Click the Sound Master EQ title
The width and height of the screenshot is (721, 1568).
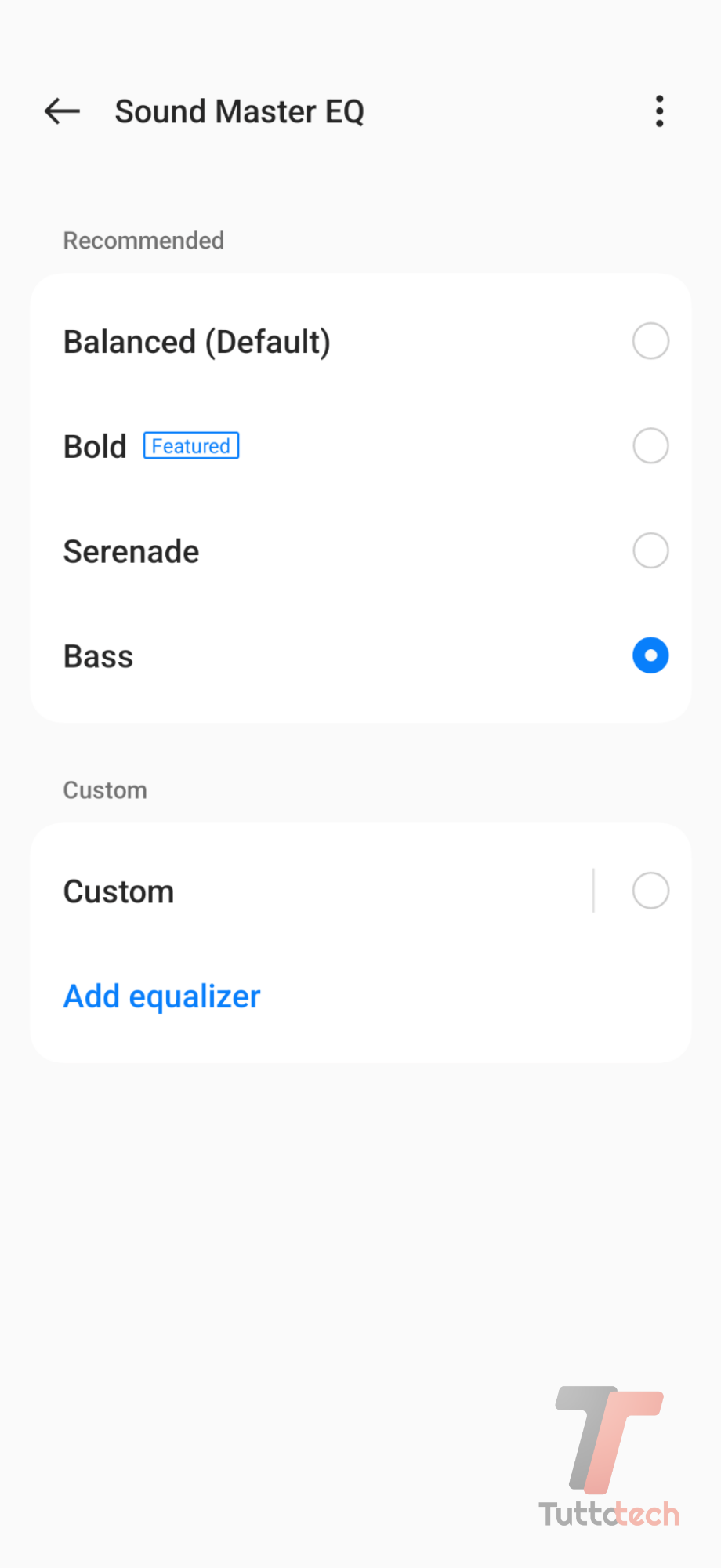[239, 111]
